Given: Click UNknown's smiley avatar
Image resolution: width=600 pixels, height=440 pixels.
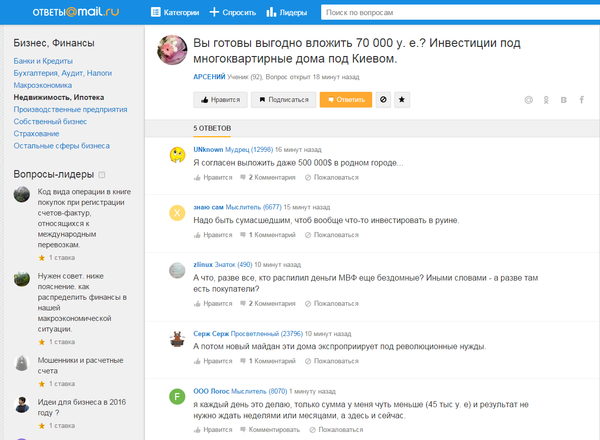Looking at the screenshot, I should (x=177, y=155).
